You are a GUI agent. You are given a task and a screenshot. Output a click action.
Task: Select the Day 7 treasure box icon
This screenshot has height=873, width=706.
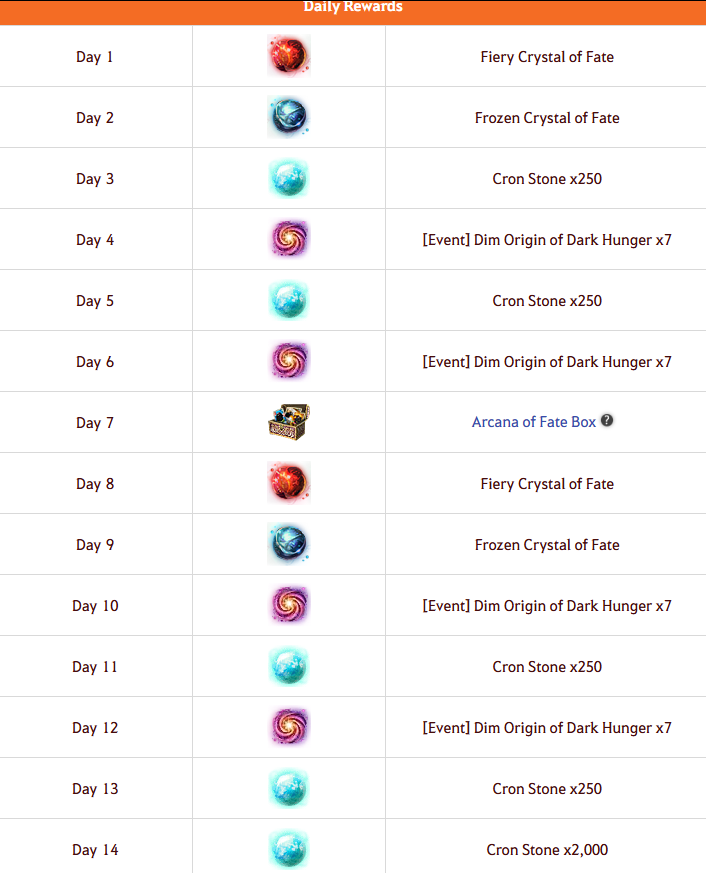pyautogui.click(x=288, y=422)
